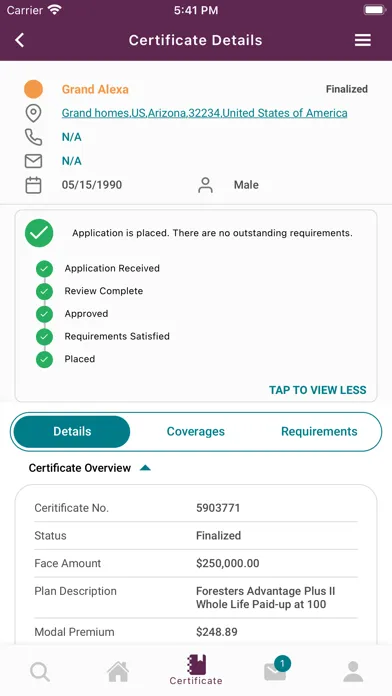Select the birthdate 05/15/1990

pyautogui.click(x=92, y=185)
